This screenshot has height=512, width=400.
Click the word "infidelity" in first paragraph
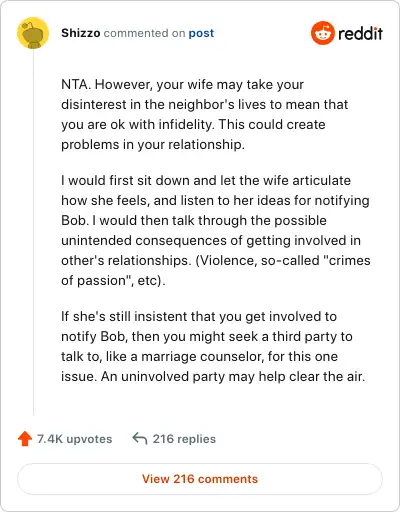pos(187,125)
